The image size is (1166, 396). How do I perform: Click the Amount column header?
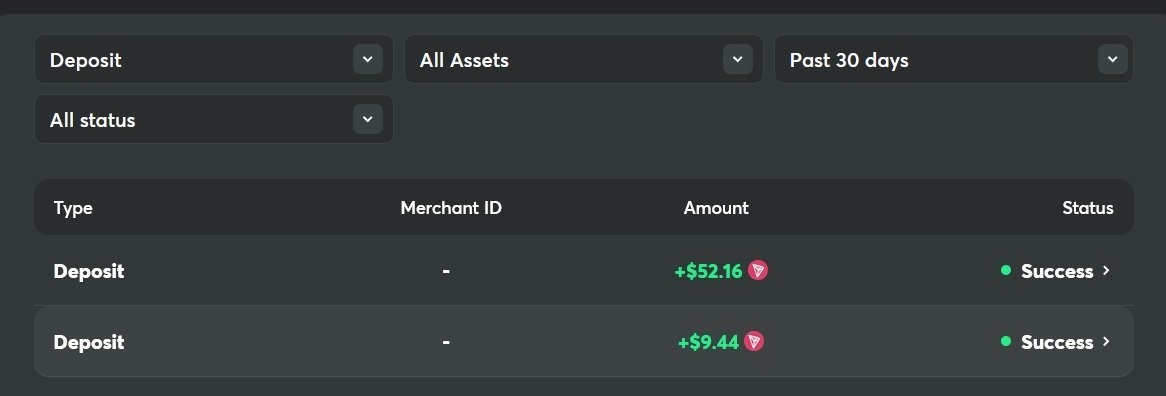point(716,208)
